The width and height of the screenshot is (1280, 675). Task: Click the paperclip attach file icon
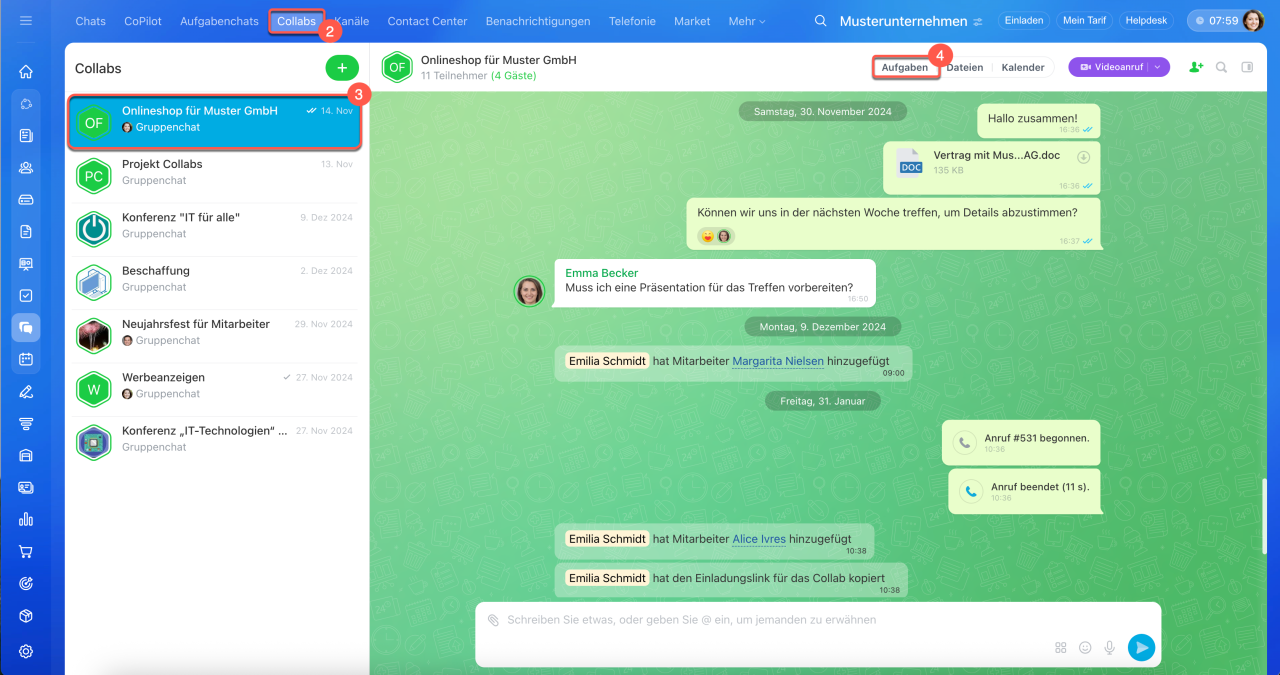pos(493,620)
